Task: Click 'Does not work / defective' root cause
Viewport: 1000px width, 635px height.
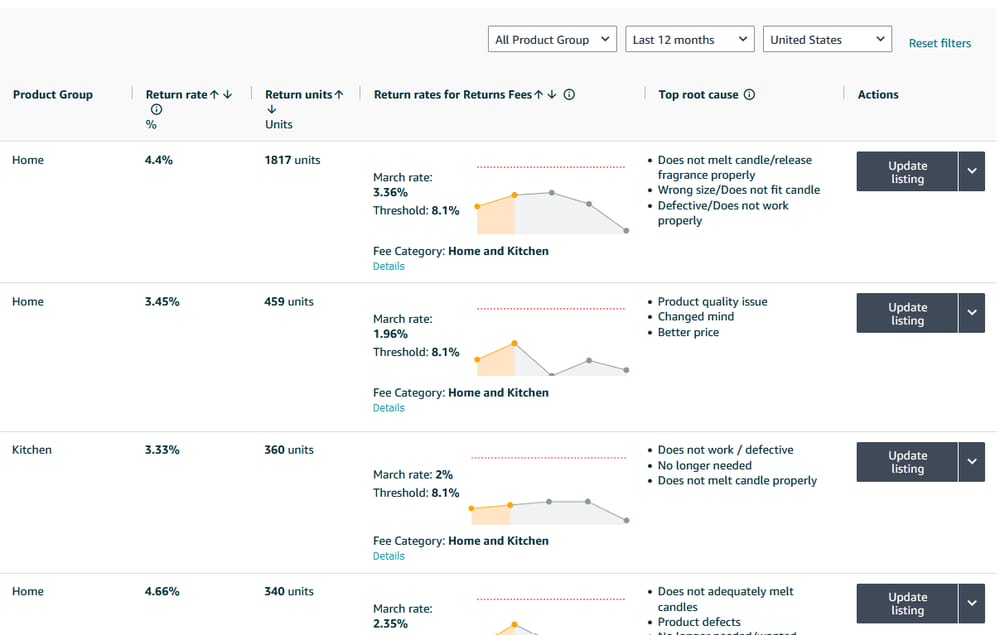Action: 726,450
